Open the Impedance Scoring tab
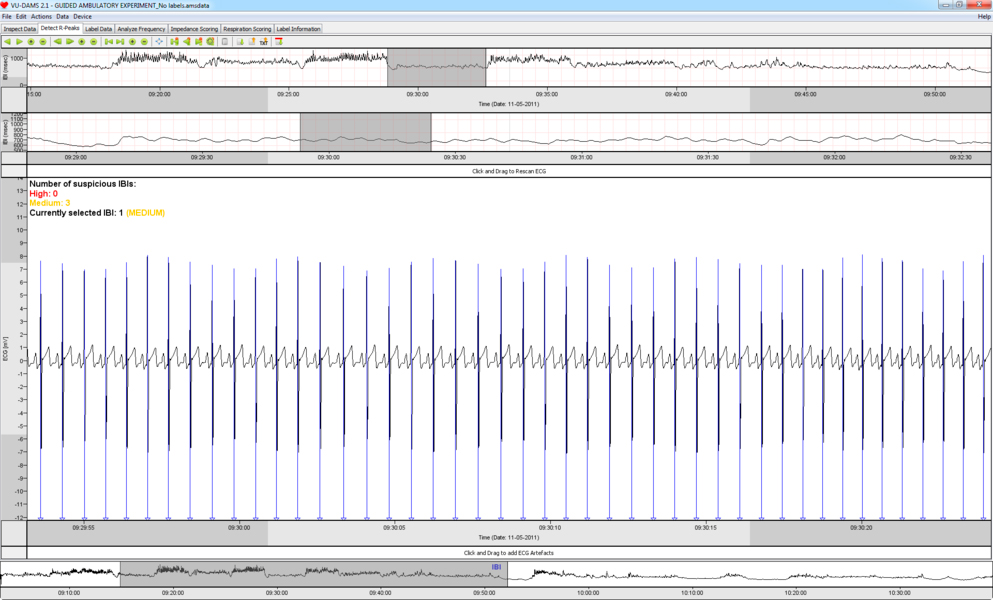 pyautogui.click(x=194, y=29)
